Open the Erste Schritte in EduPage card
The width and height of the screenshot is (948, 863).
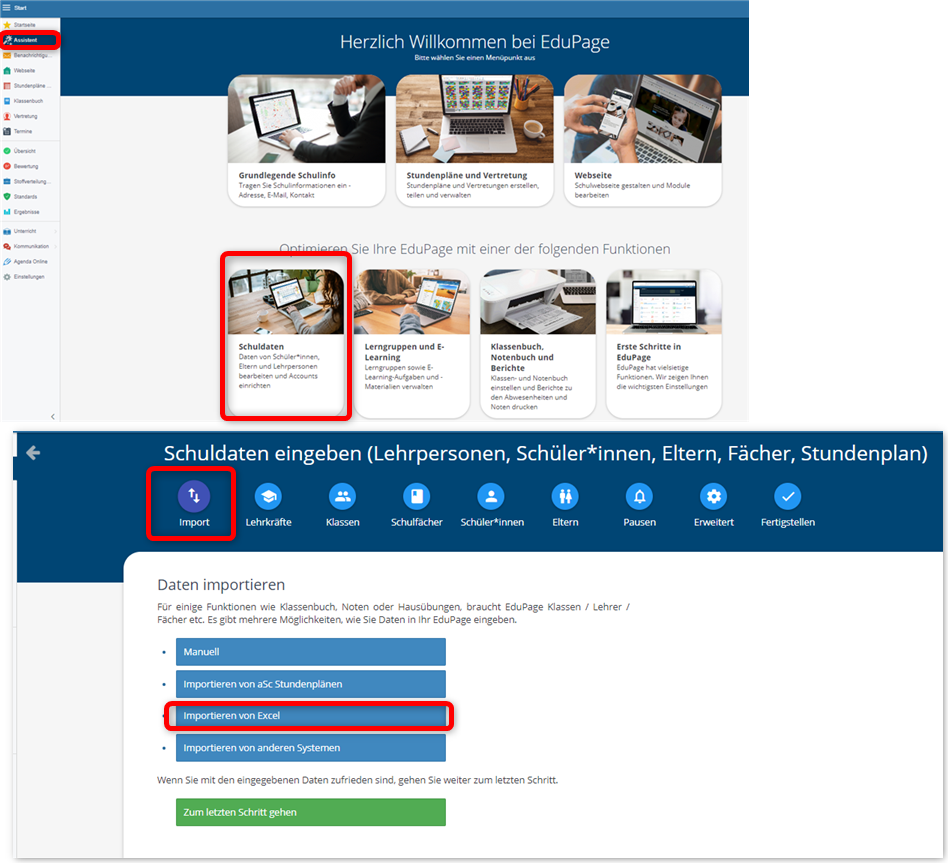tap(664, 343)
